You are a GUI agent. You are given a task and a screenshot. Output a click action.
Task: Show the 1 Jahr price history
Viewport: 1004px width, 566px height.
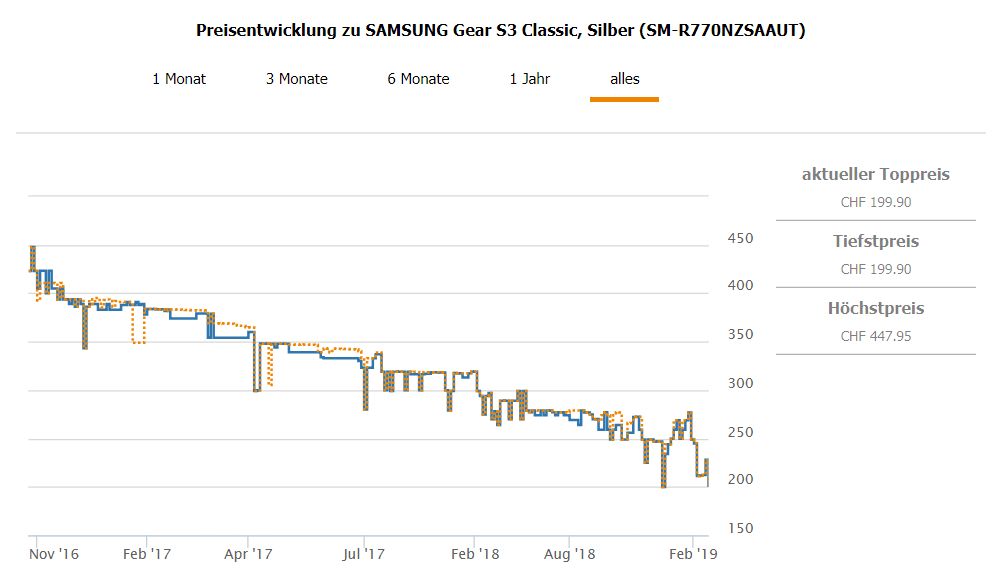point(530,79)
